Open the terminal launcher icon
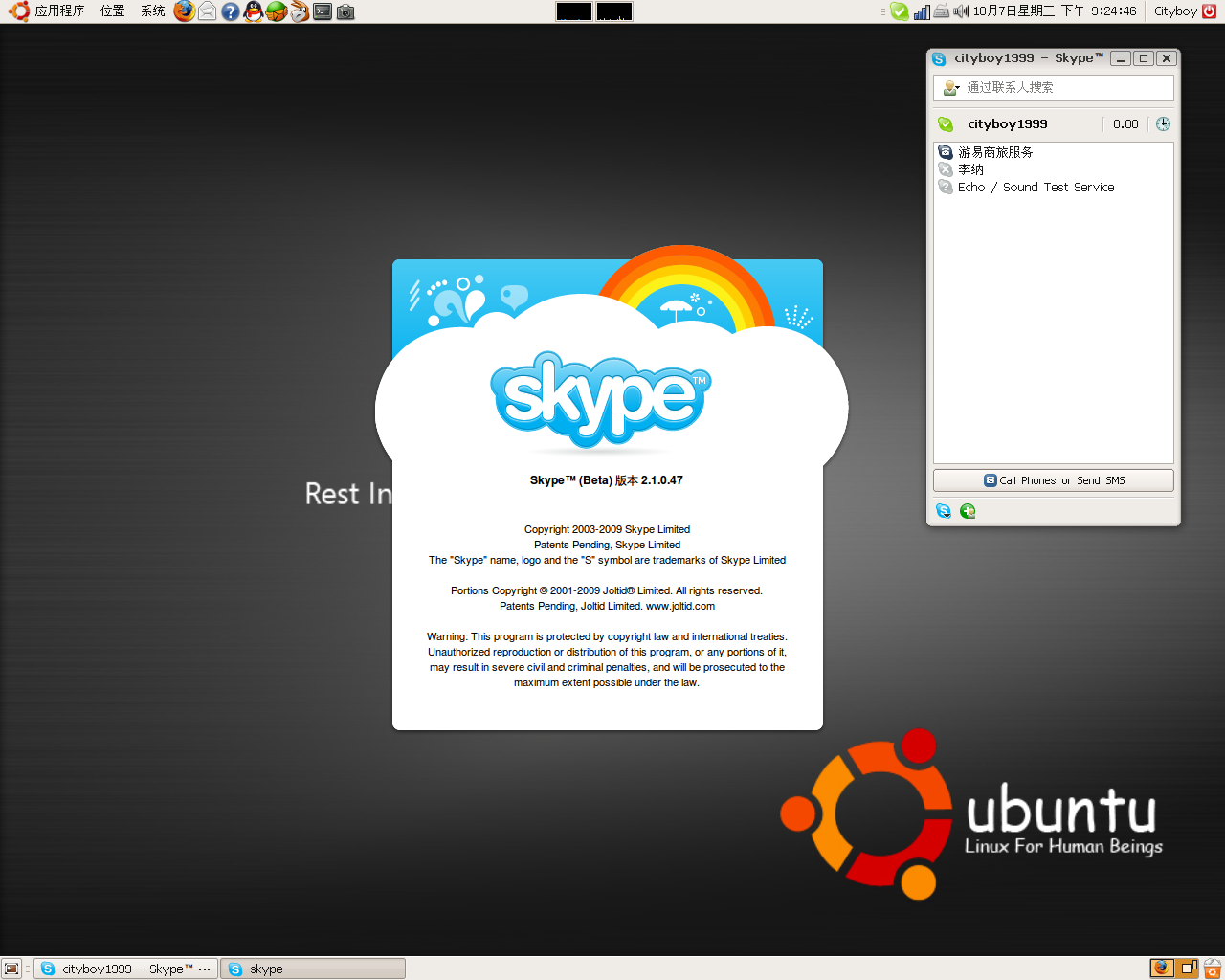 [x=323, y=11]
